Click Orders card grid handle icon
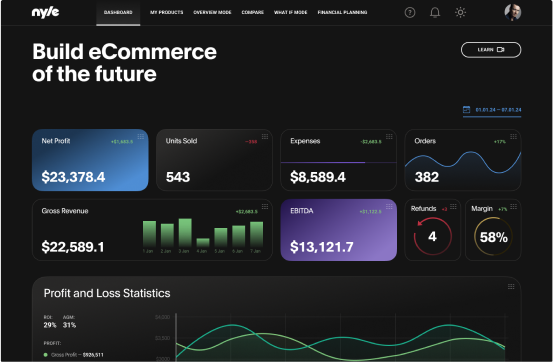Viewport: 553px width, 362px height. coord(514,137)
